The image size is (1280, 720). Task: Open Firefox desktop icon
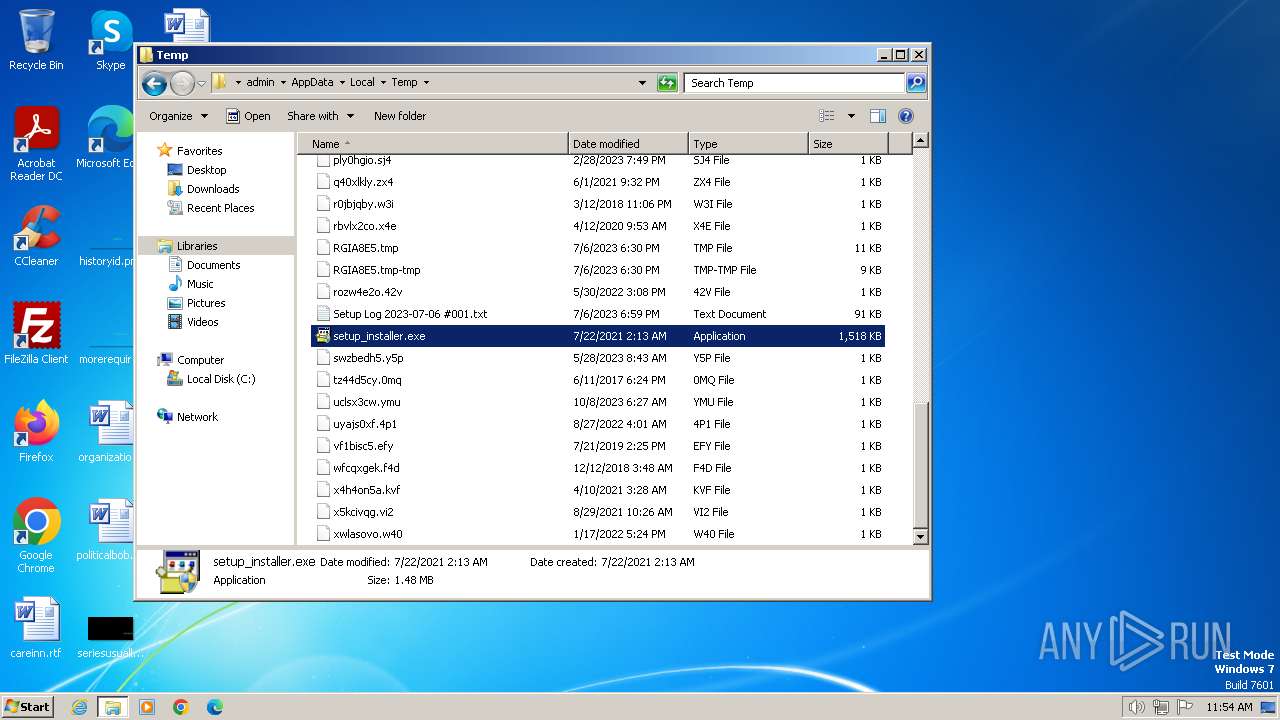(x=36, y=431)
